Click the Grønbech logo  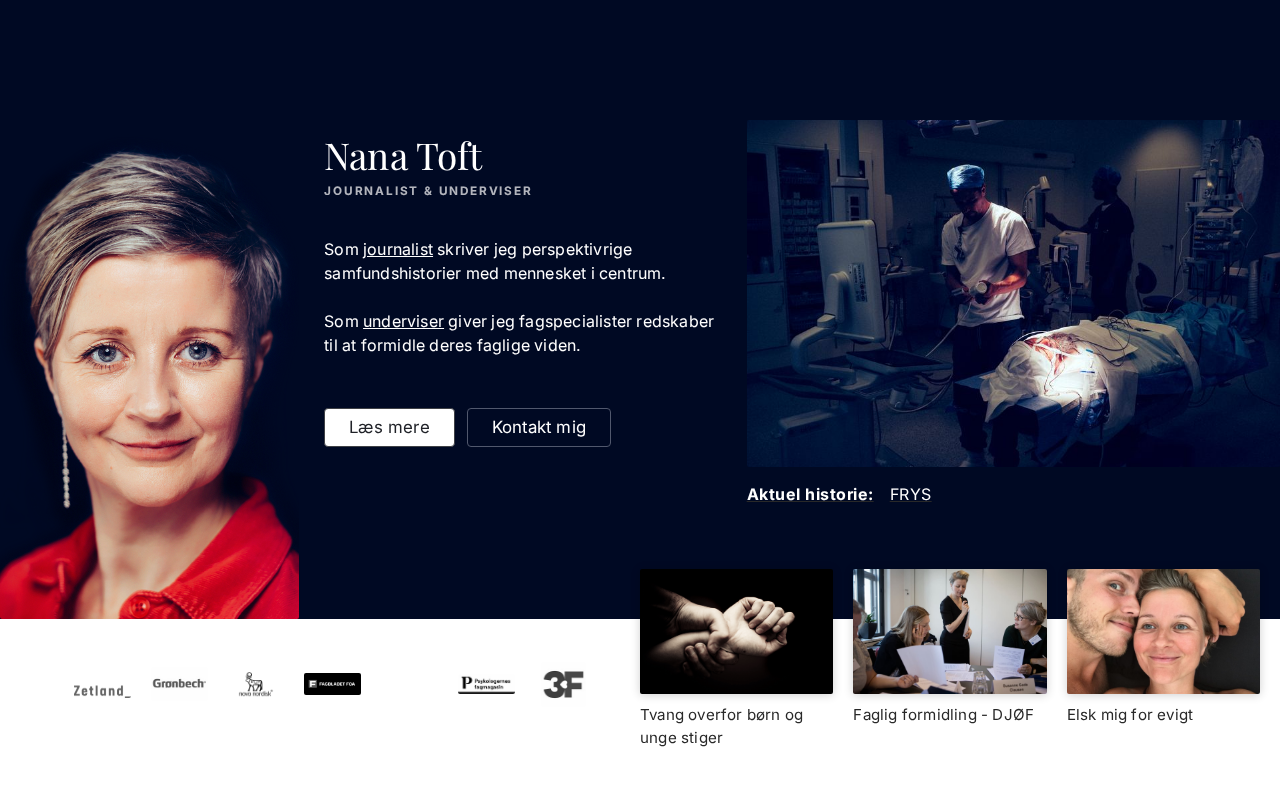(x=179, y=683)
